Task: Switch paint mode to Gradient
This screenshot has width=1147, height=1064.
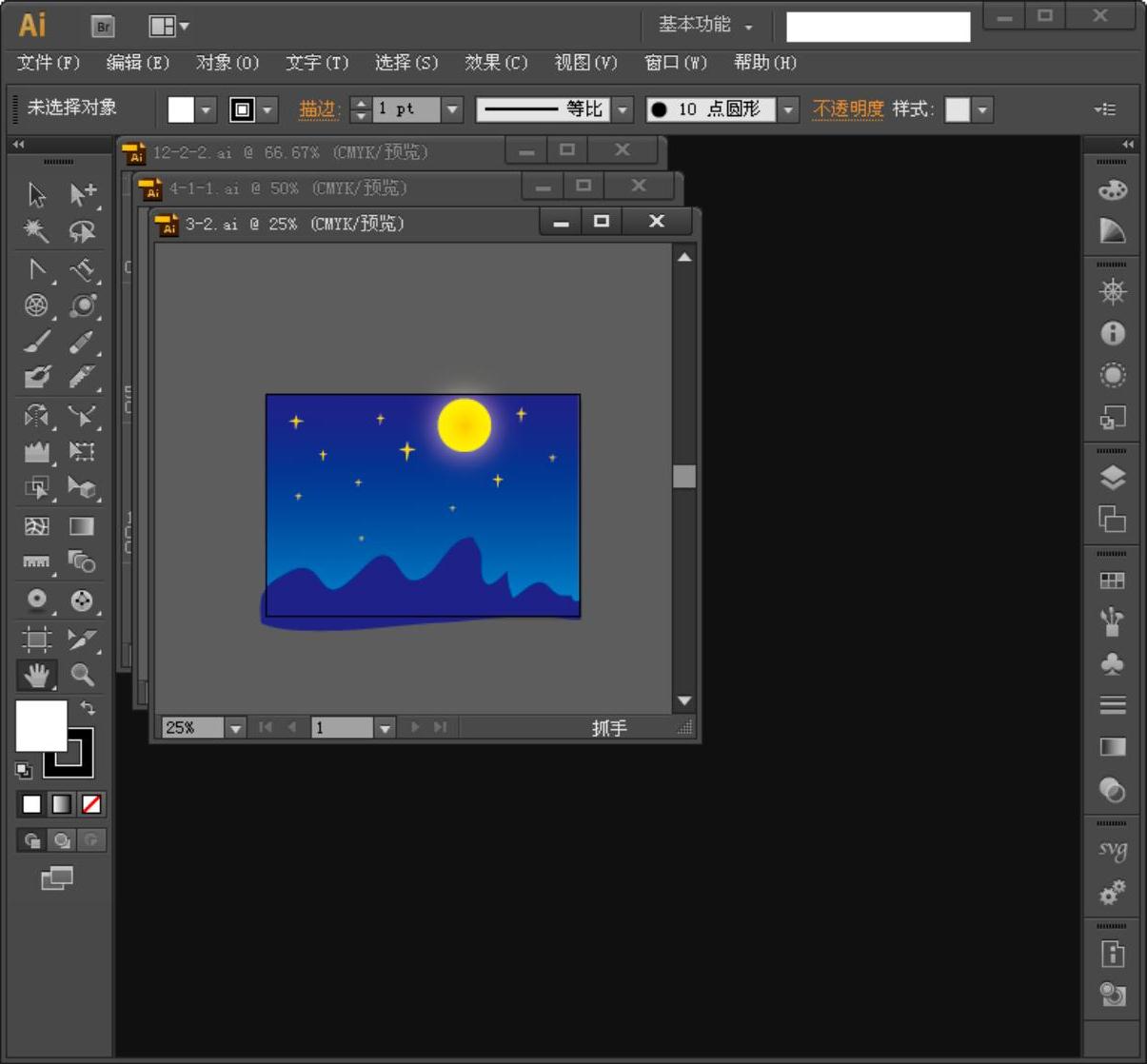Action: (x=61, y=804)
